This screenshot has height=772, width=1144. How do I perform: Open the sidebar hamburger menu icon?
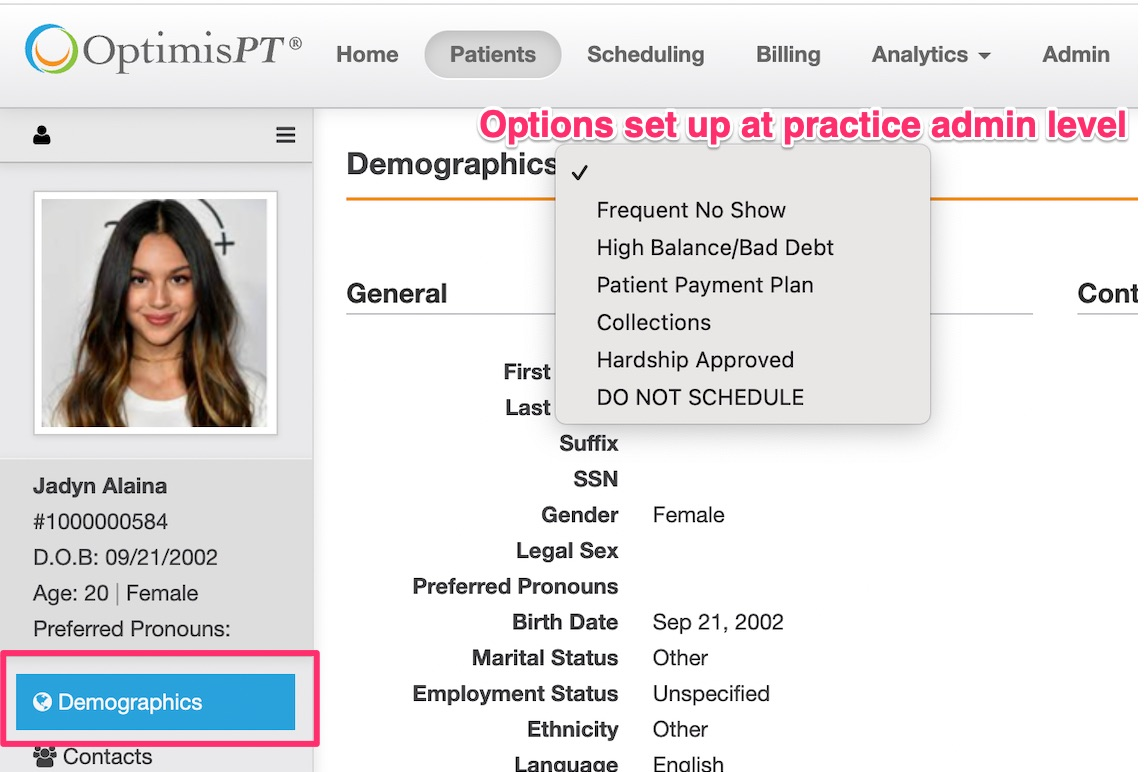286,135
